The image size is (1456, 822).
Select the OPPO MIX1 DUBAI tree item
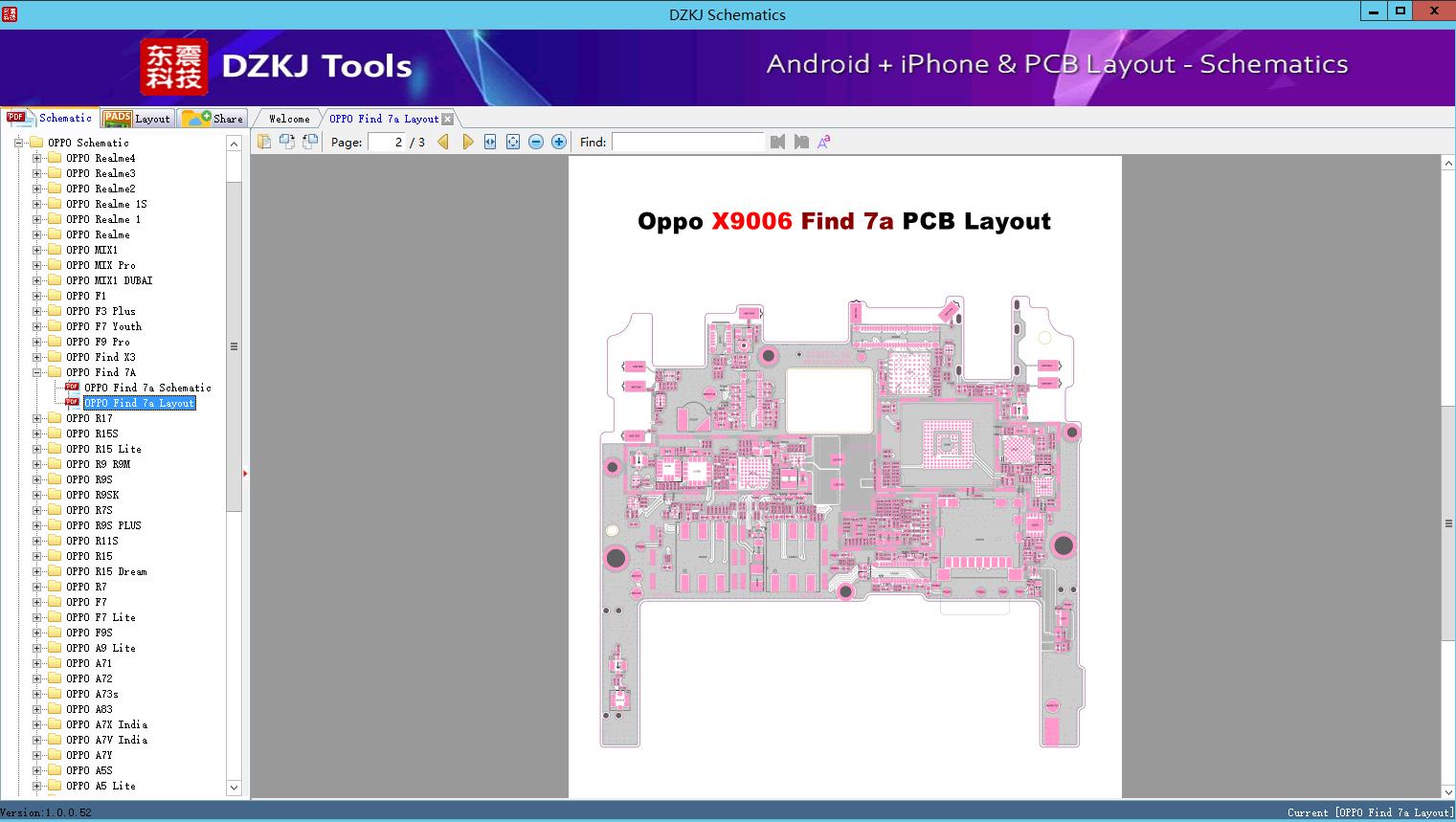109,280
